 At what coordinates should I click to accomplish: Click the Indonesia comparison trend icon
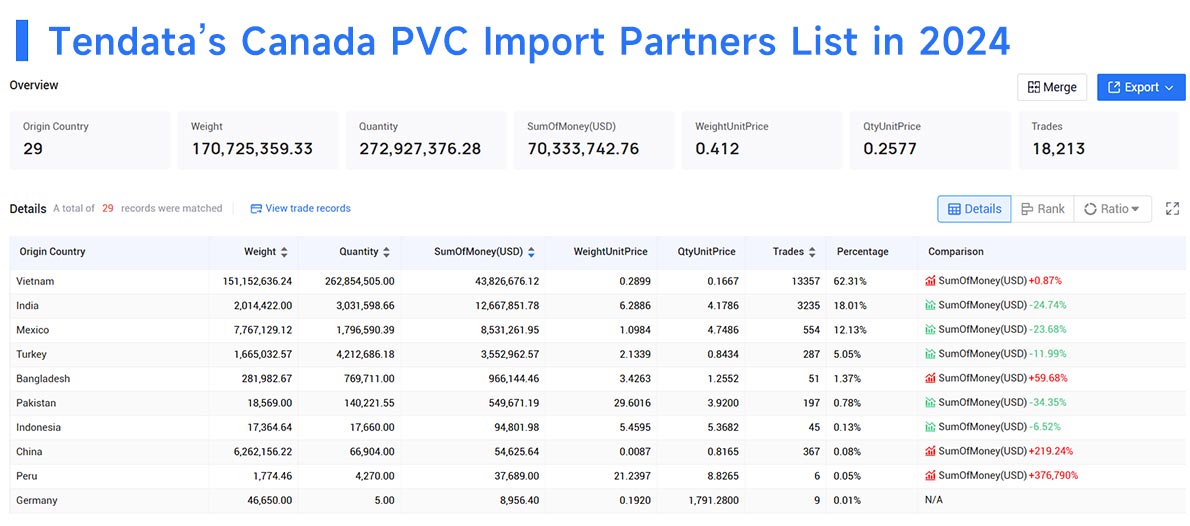click(x=930, y=427)
